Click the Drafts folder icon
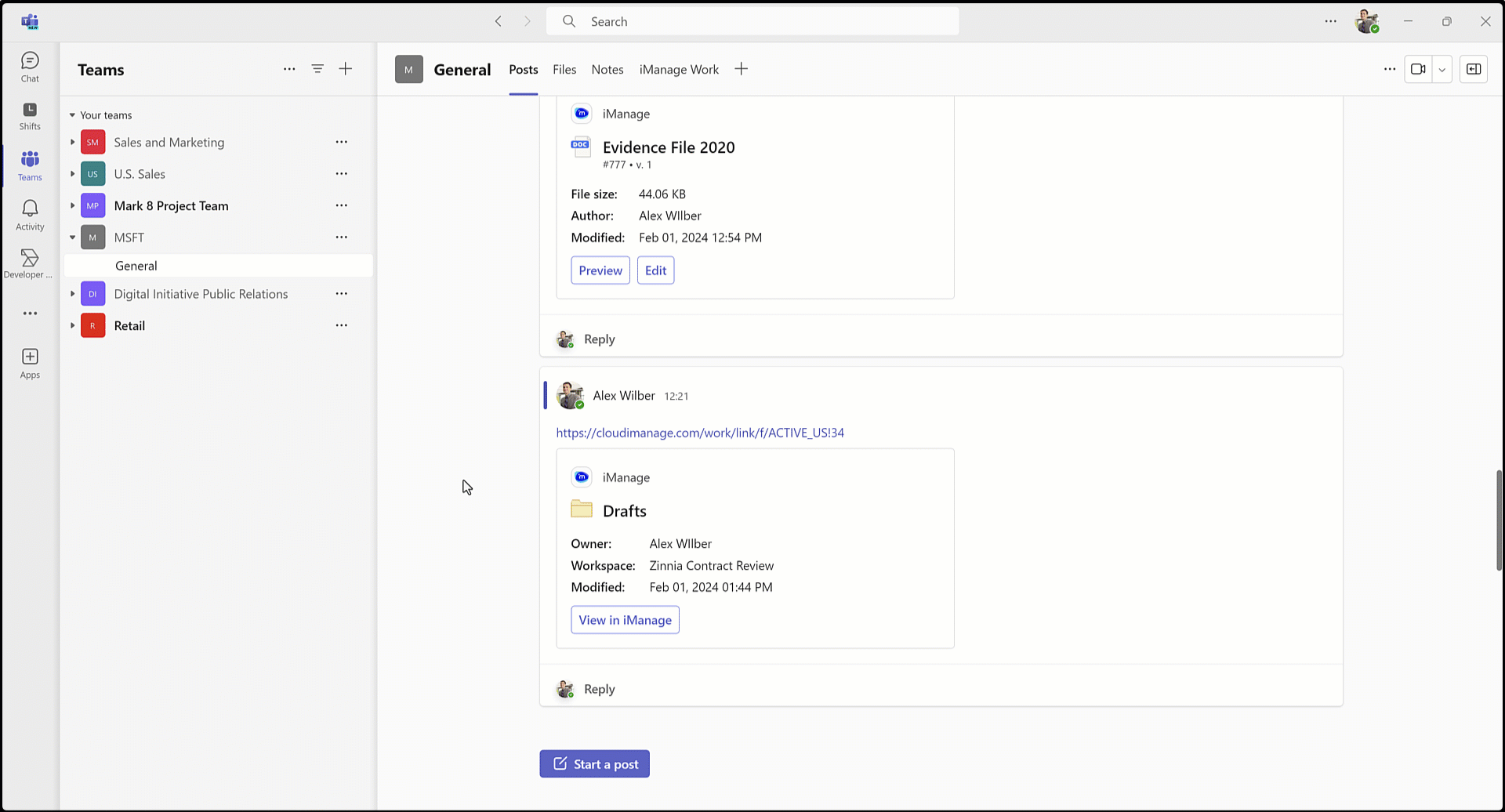The image size is (1505, 812). tap(582, 509)
